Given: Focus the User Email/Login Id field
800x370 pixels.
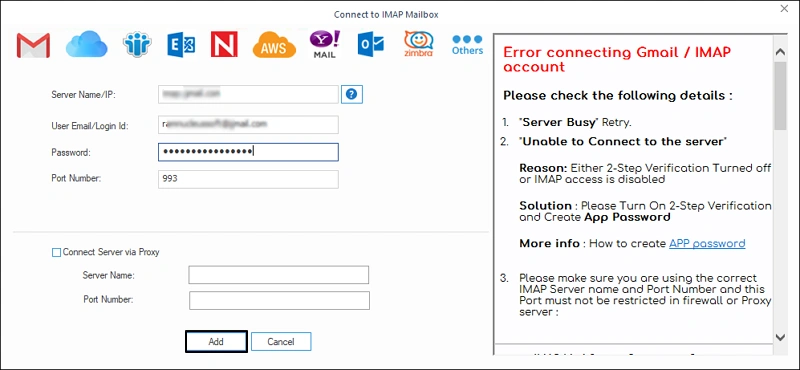Looking at the screenshot, I should pos(248,125).
